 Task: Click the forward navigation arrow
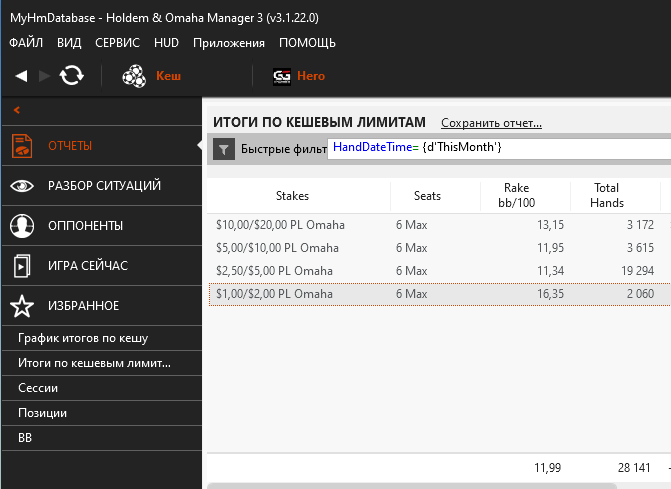[x=45, y=76]
